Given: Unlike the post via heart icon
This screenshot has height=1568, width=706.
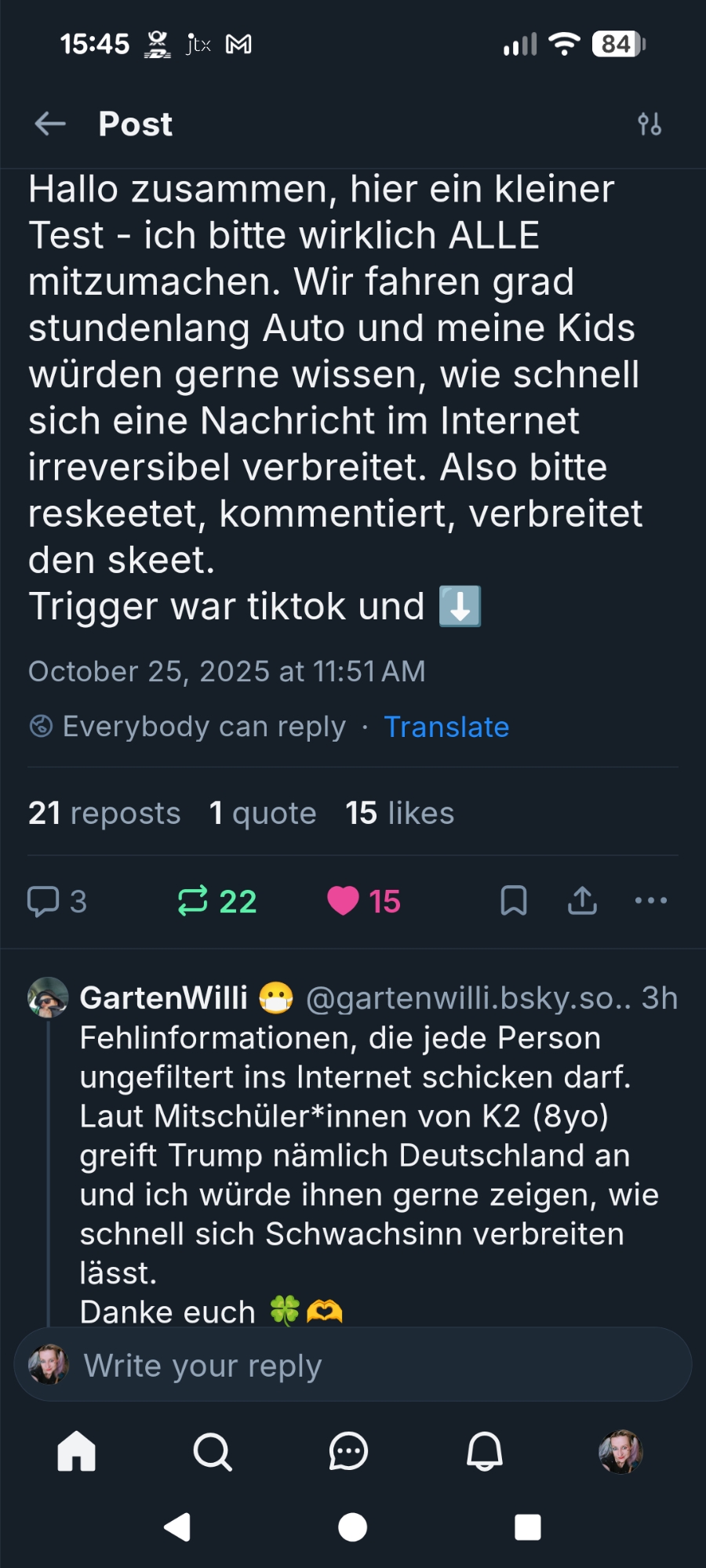Looking at the screenshot, I should pos(343,901).
